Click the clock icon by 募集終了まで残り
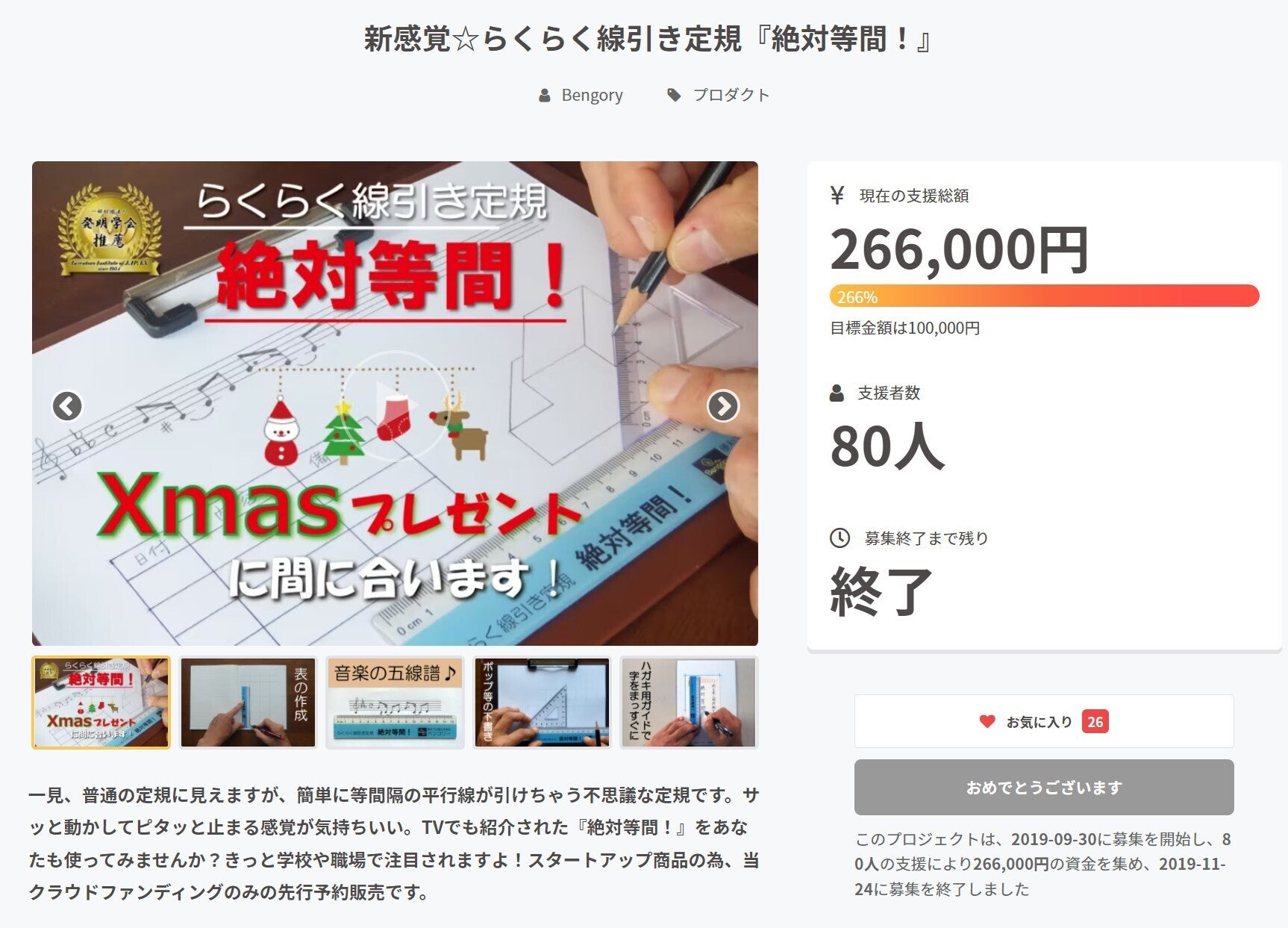 (x=840, y=538)
